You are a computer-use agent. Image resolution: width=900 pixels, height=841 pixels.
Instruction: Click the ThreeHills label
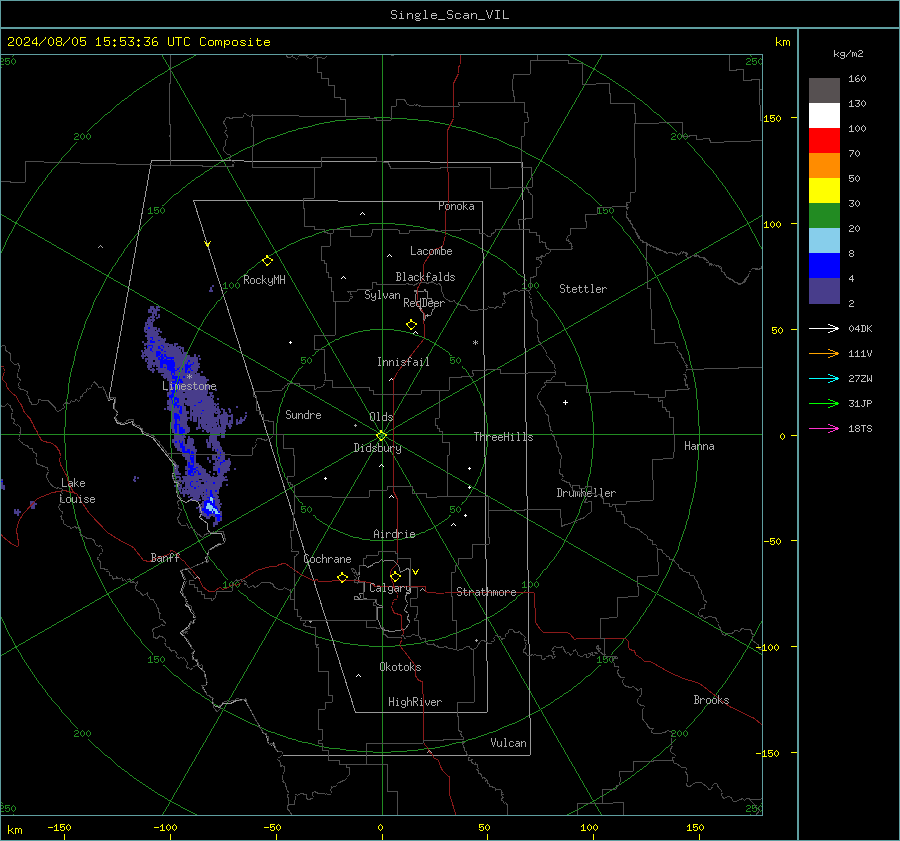pos(503,437)
